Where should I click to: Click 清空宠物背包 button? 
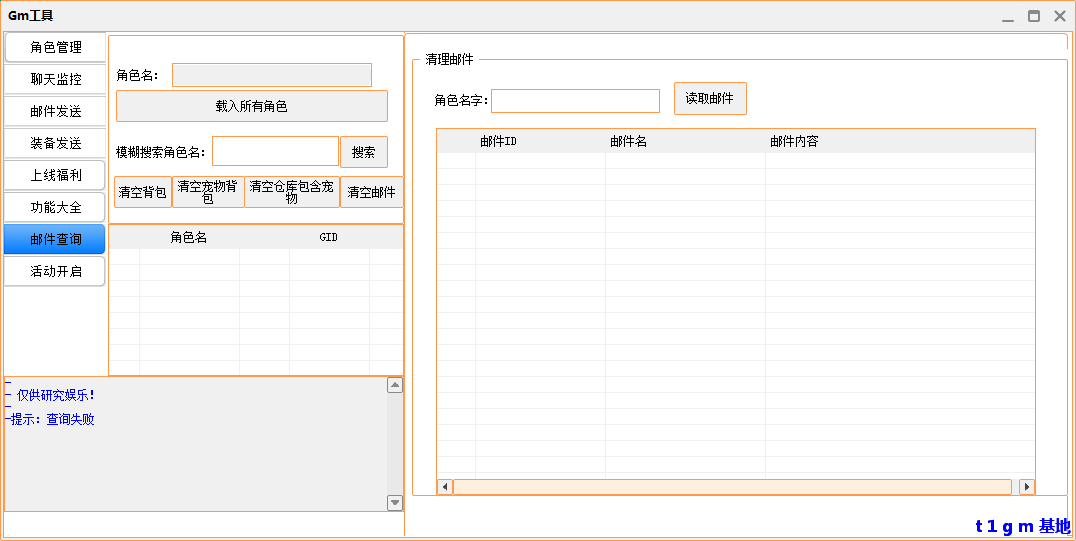(208, 192)
